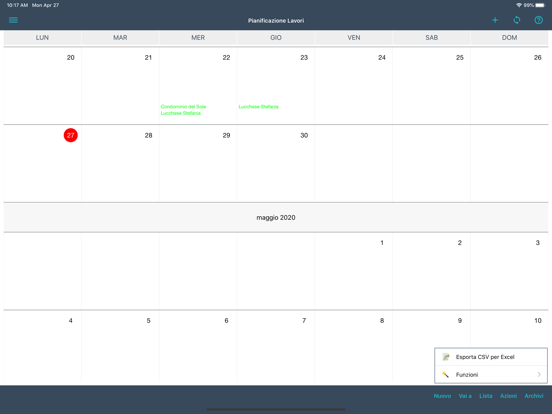The image size is (552, 414).
Task: Open Lucchese Stefania event on day 22
Action: pos(181,113)
